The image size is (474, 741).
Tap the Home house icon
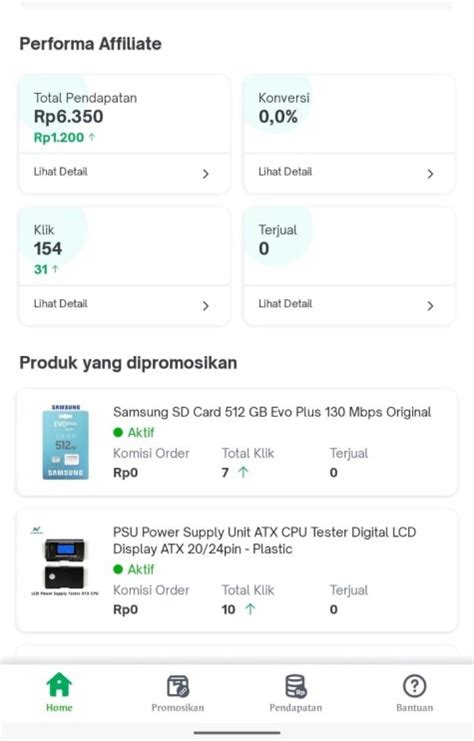click(59, 685)
